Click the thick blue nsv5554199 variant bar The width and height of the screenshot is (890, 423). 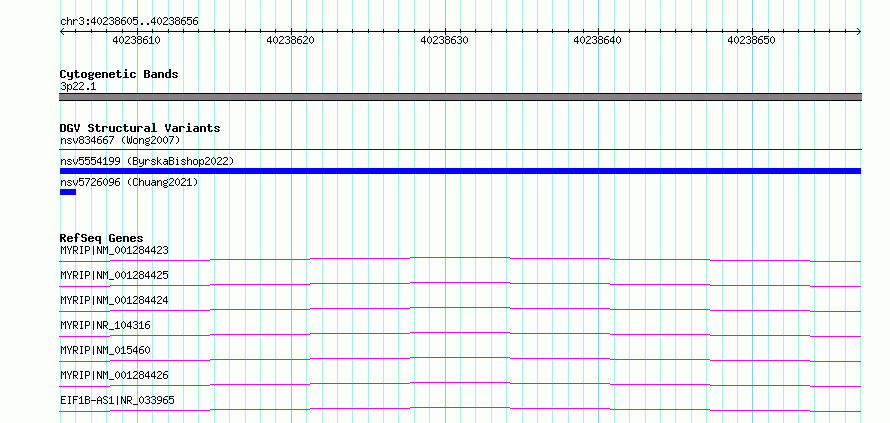tap(460, 171)
